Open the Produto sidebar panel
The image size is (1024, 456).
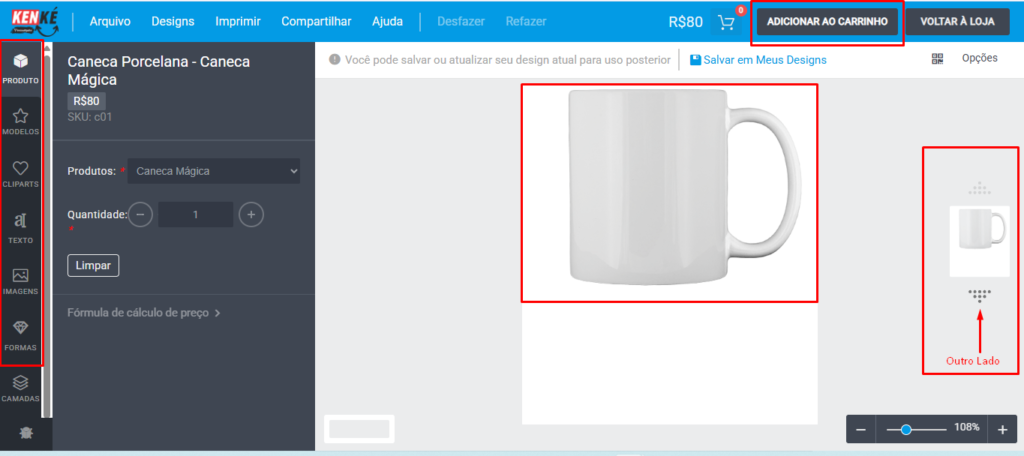coord(20,68)
